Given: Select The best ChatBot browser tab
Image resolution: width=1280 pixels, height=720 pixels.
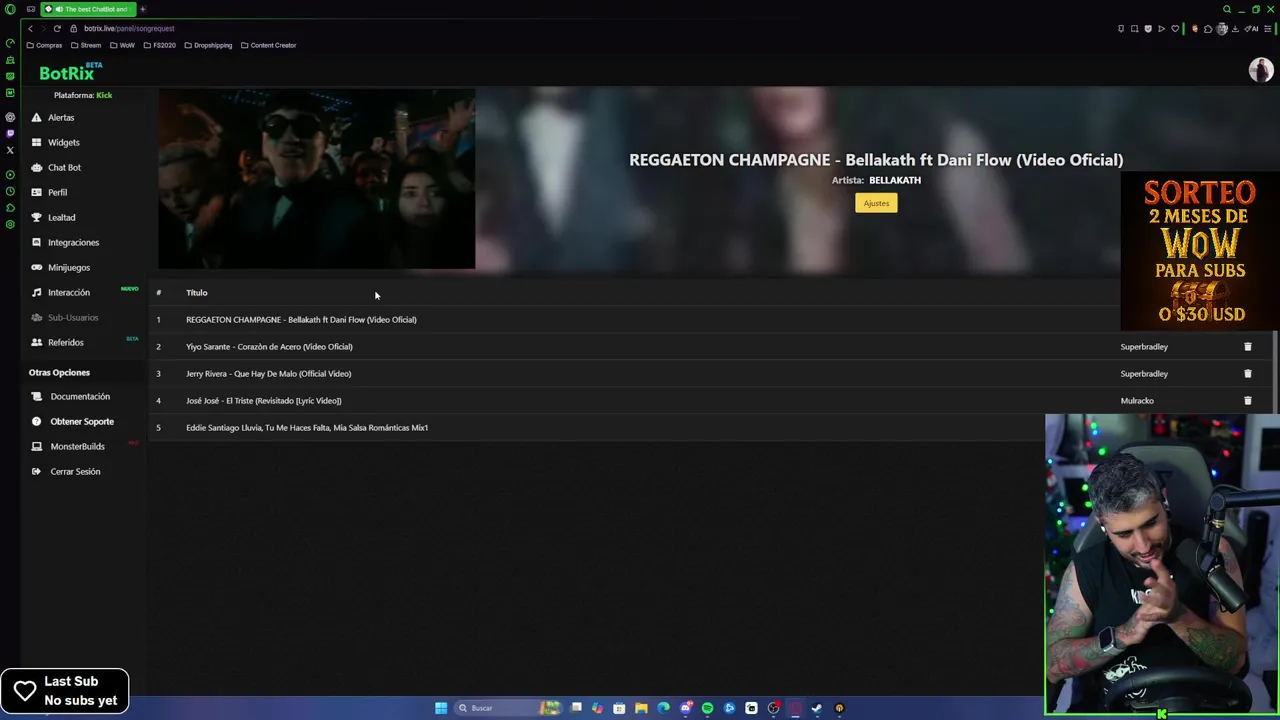Looking at the screenshot, I should click(88, 9).
